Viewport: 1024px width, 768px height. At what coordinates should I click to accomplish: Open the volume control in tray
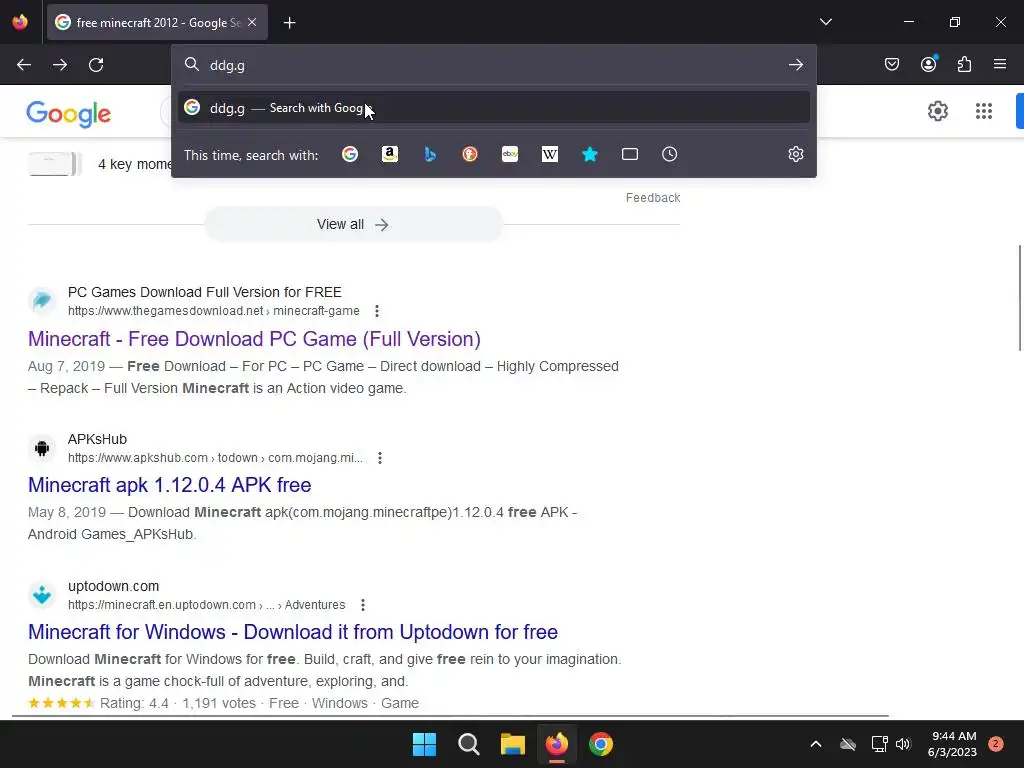pos(903,744)
